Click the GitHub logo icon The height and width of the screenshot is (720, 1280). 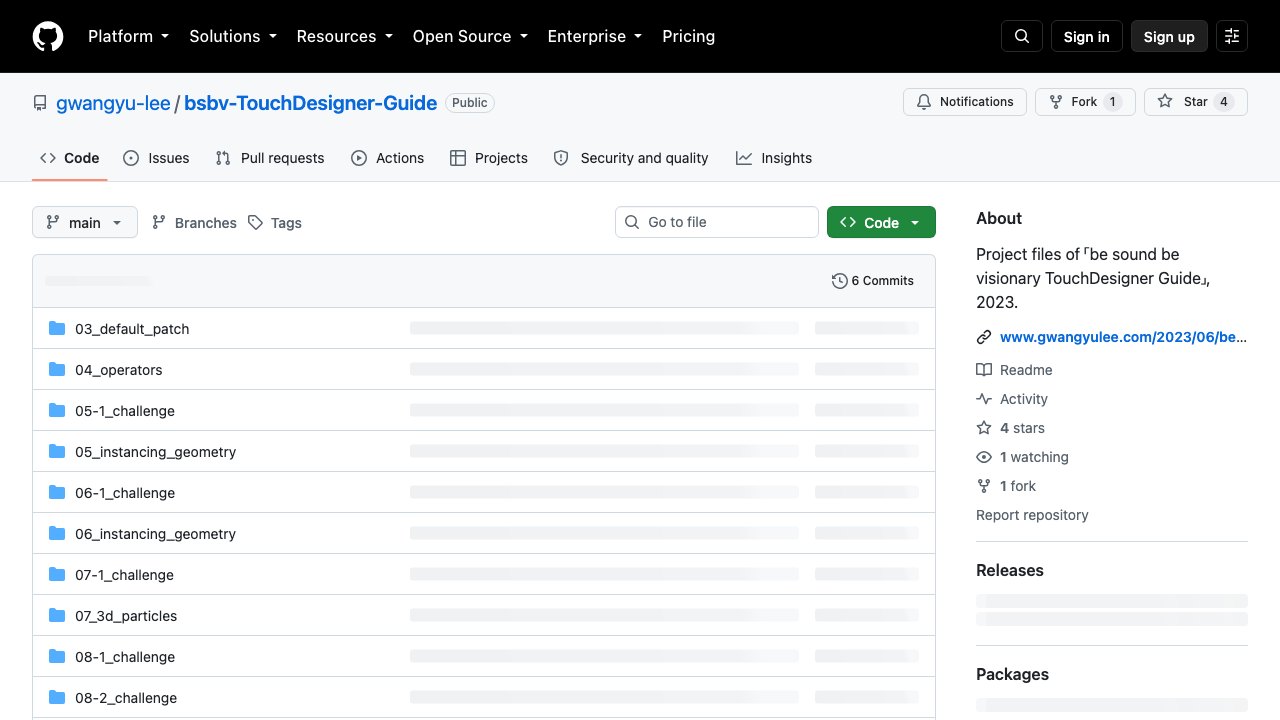point(48,36)
